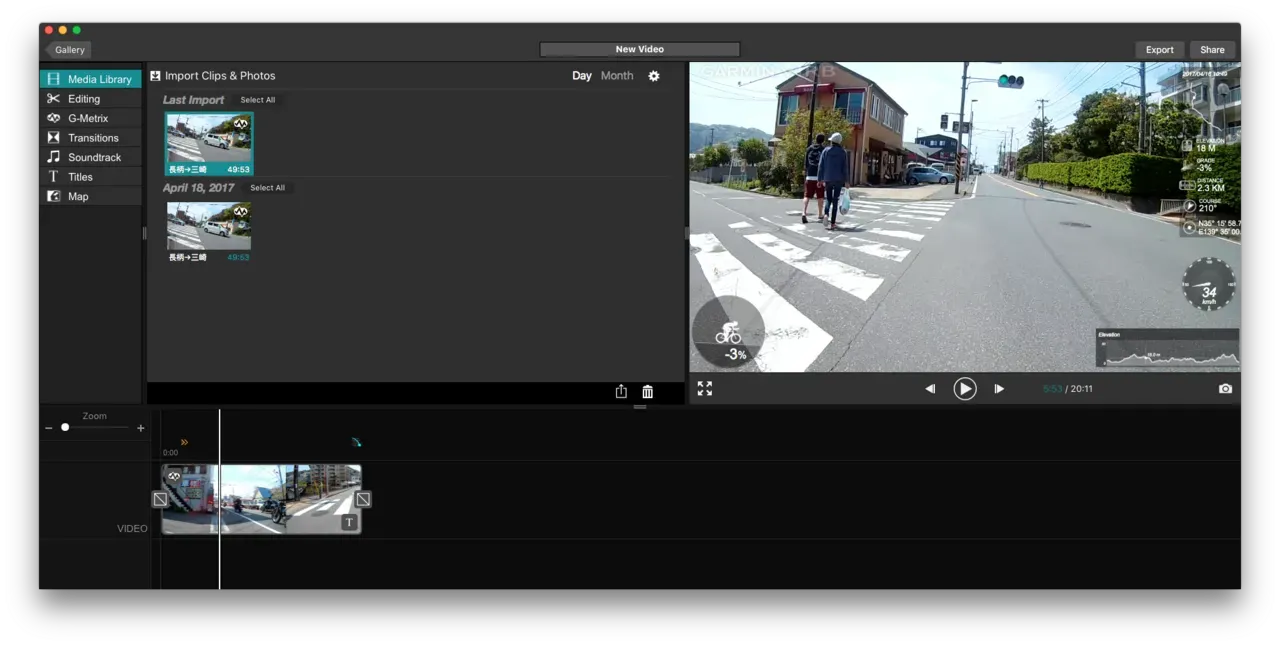Screen dimensions: 1280x645
Task: Click Select All beside Last Import
Action: click(257, 100)
